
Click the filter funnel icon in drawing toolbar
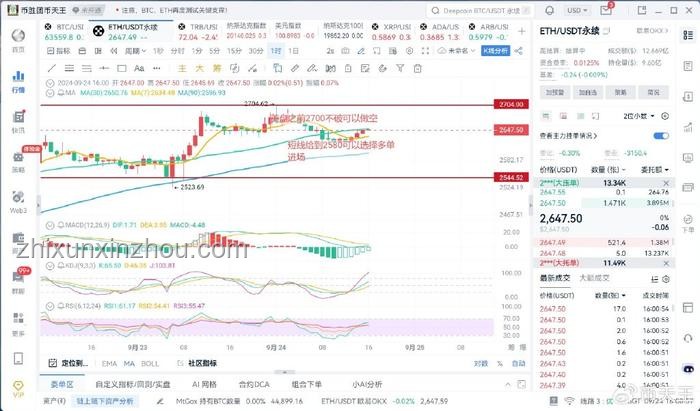[400, 68]
